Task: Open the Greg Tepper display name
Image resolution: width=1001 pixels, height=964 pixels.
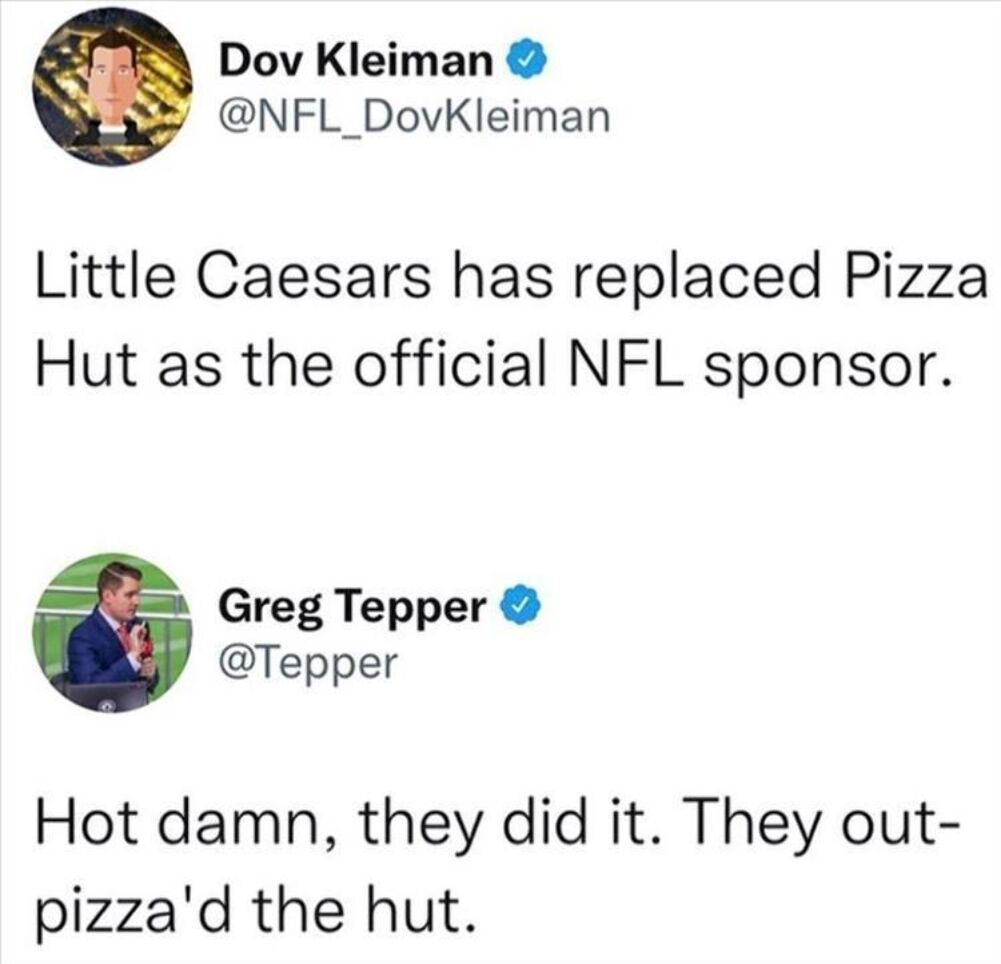Action: [x=352, y=606]
